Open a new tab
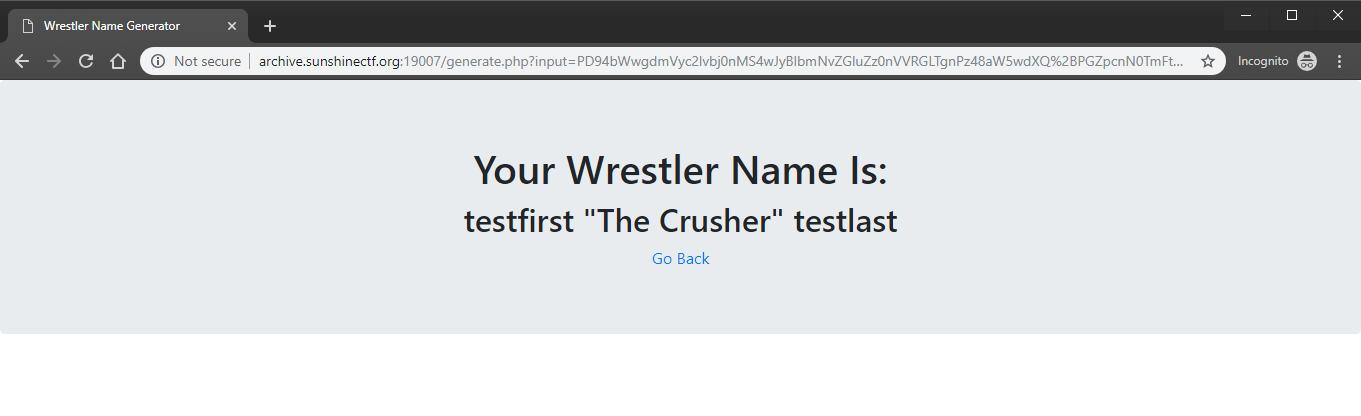Image resolution: width=1361 pixels, height=416 pixels. [x=269, y=26]
